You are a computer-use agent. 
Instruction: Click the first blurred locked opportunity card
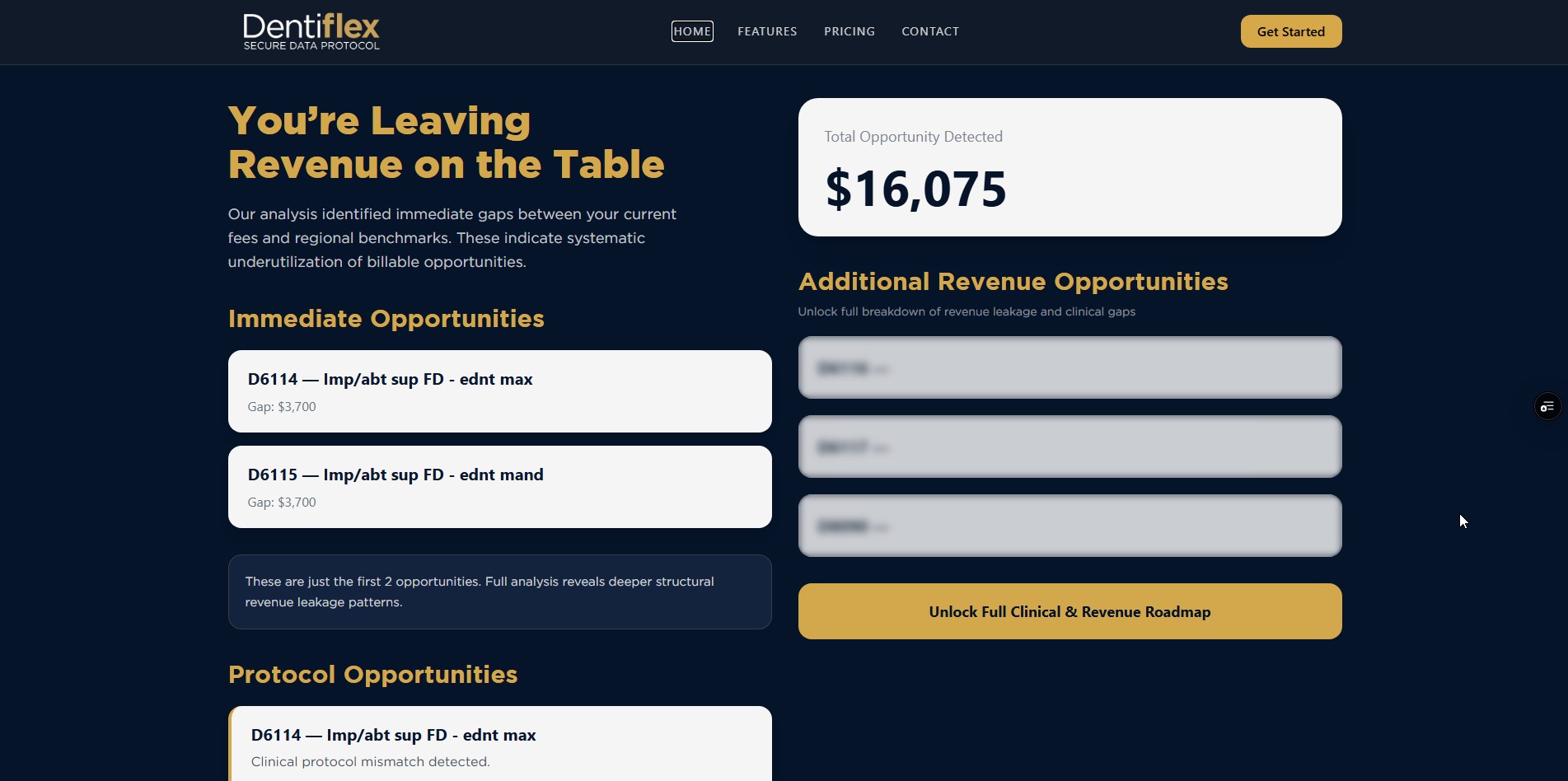(x=1070, y=367)
